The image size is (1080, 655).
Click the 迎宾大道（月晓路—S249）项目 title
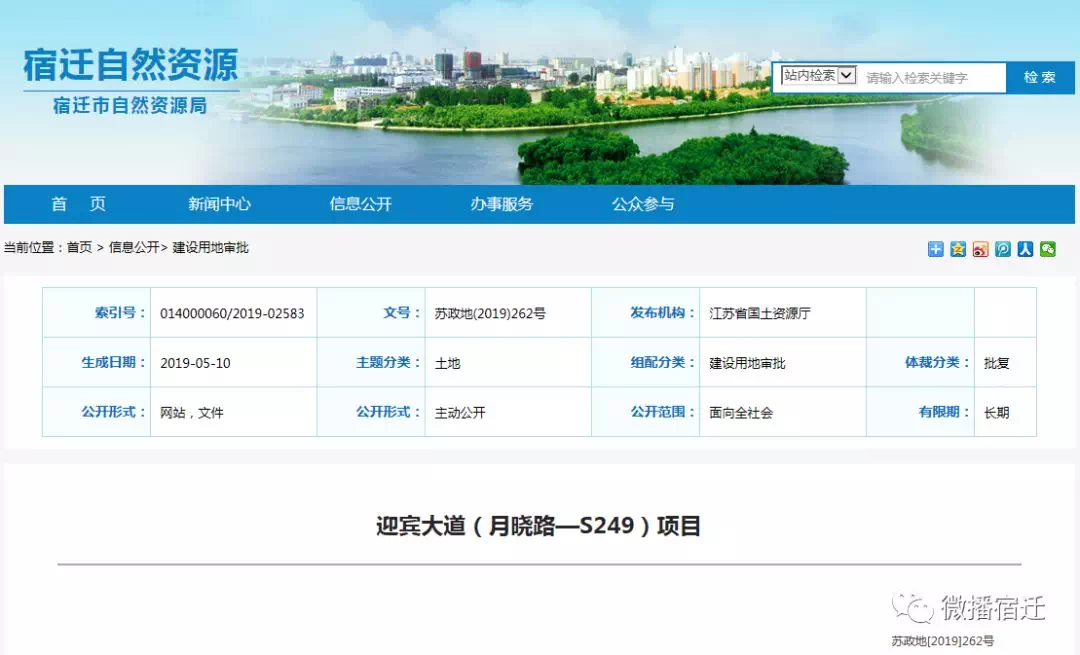point(538,525)
